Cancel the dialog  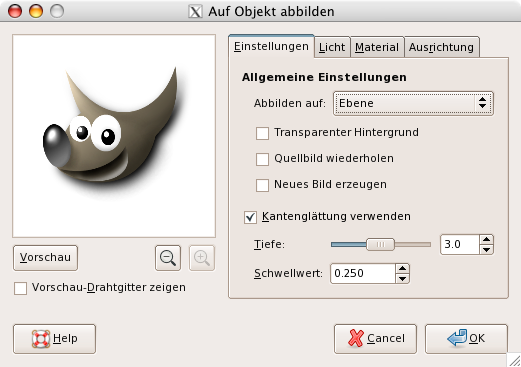[x=375, y=339]
